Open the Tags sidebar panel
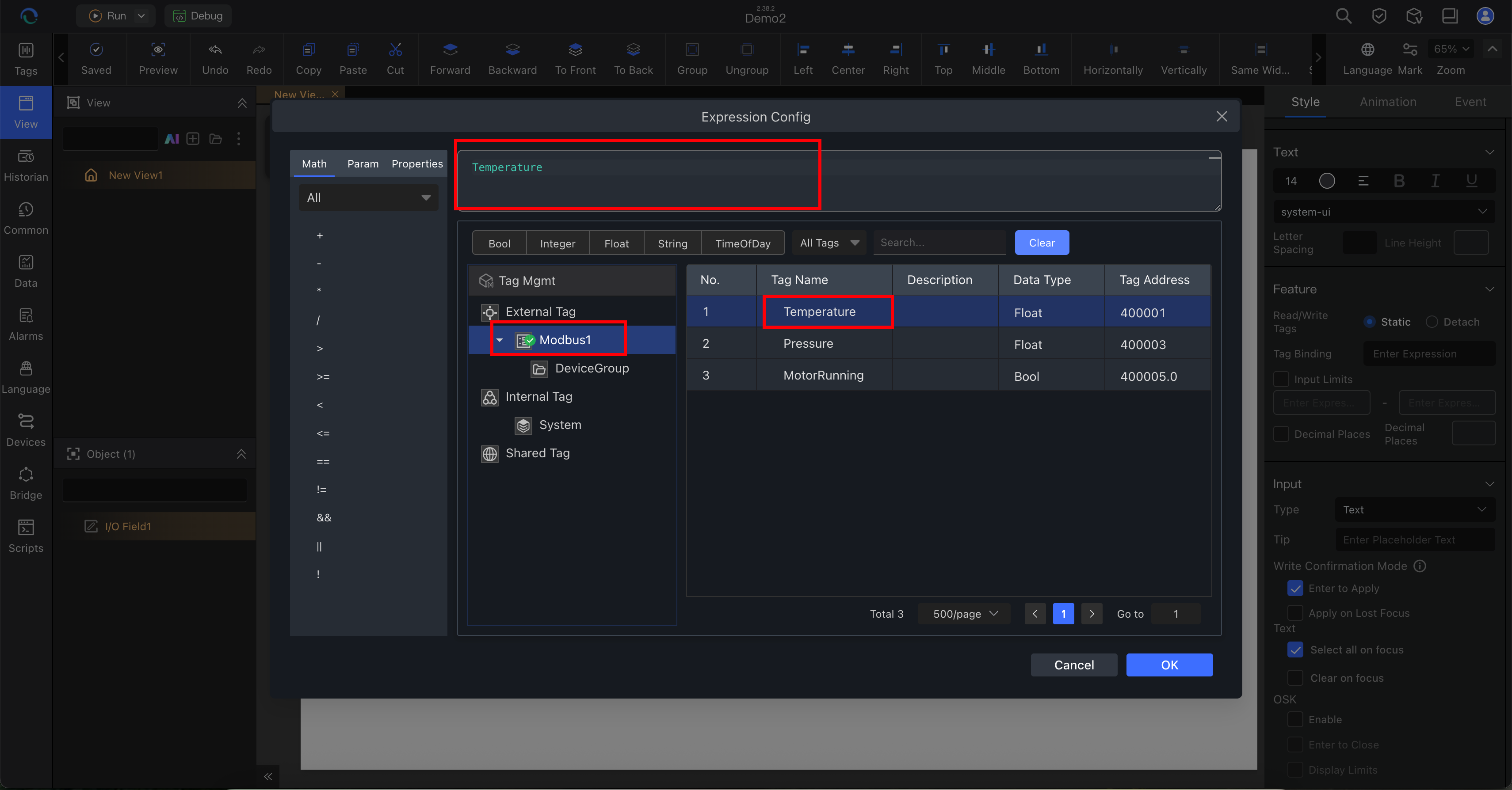 pyautogui.click(x=26, y=59)
